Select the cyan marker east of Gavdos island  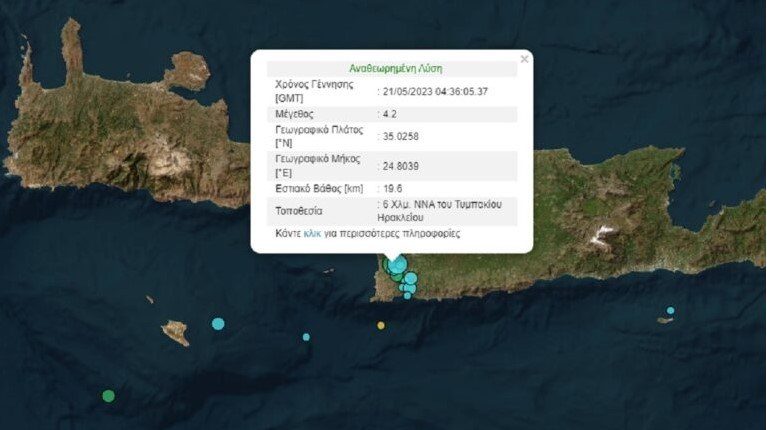point(218,323)
